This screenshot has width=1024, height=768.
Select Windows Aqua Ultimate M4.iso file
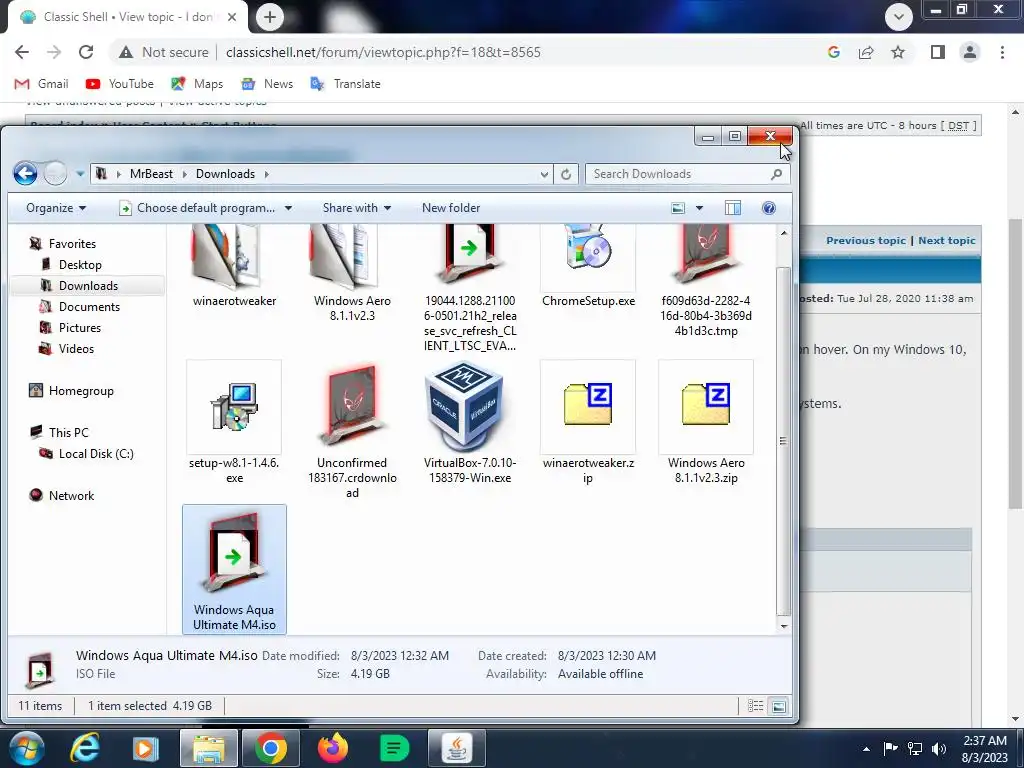[x=234, y=569]
